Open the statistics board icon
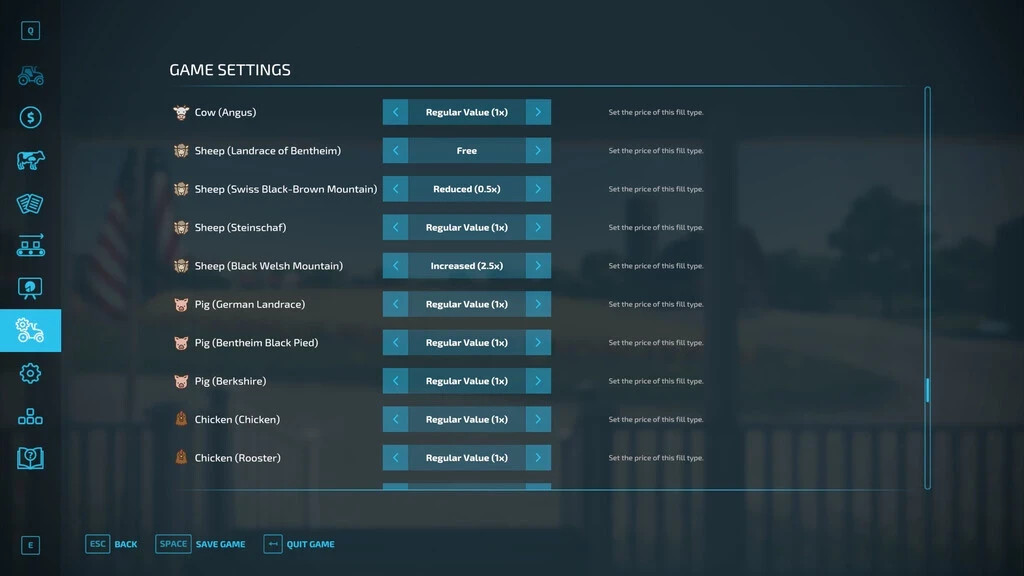The width and height of the screenshot is (1024, 576). (30, 288)
